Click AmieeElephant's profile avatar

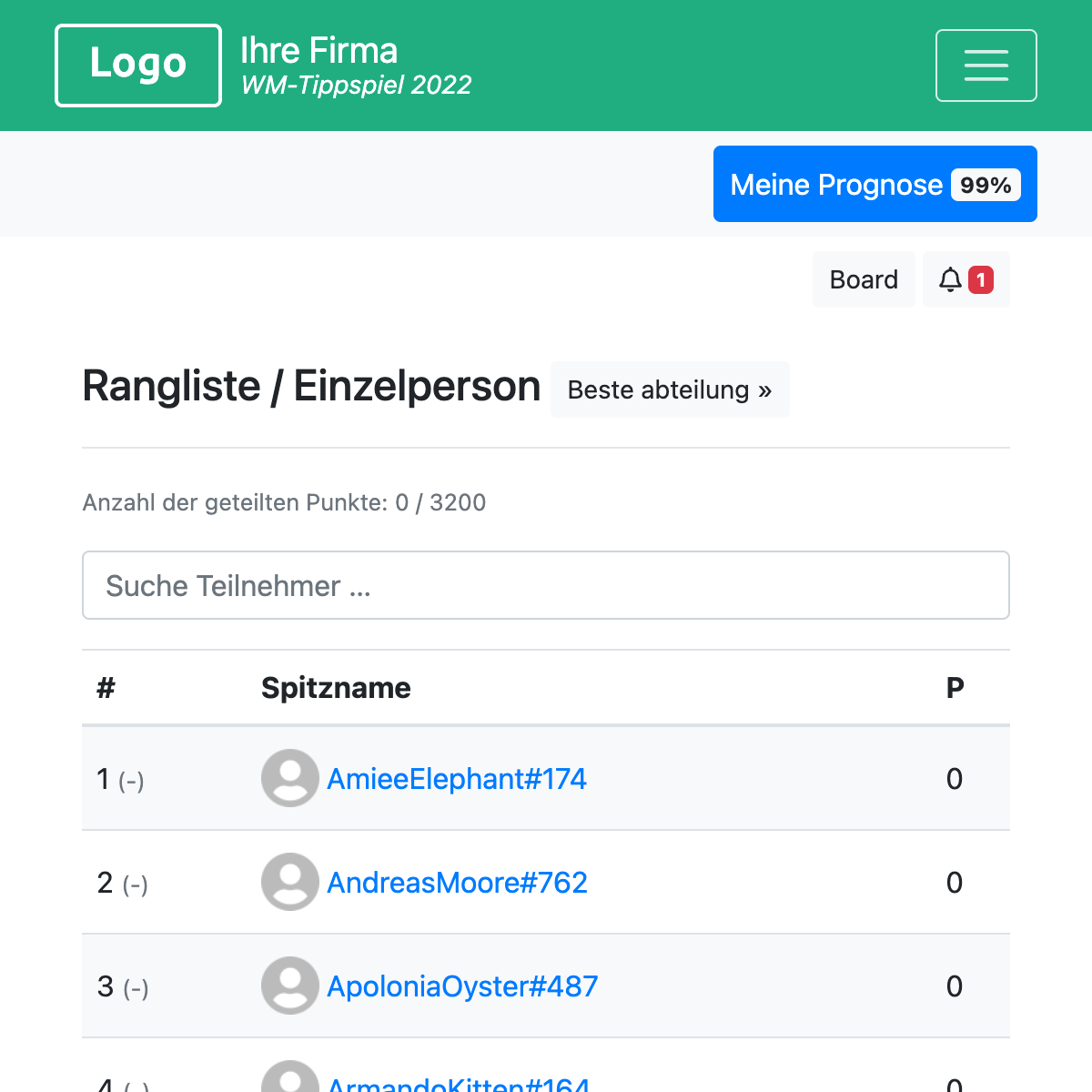[x=289, y=778]
